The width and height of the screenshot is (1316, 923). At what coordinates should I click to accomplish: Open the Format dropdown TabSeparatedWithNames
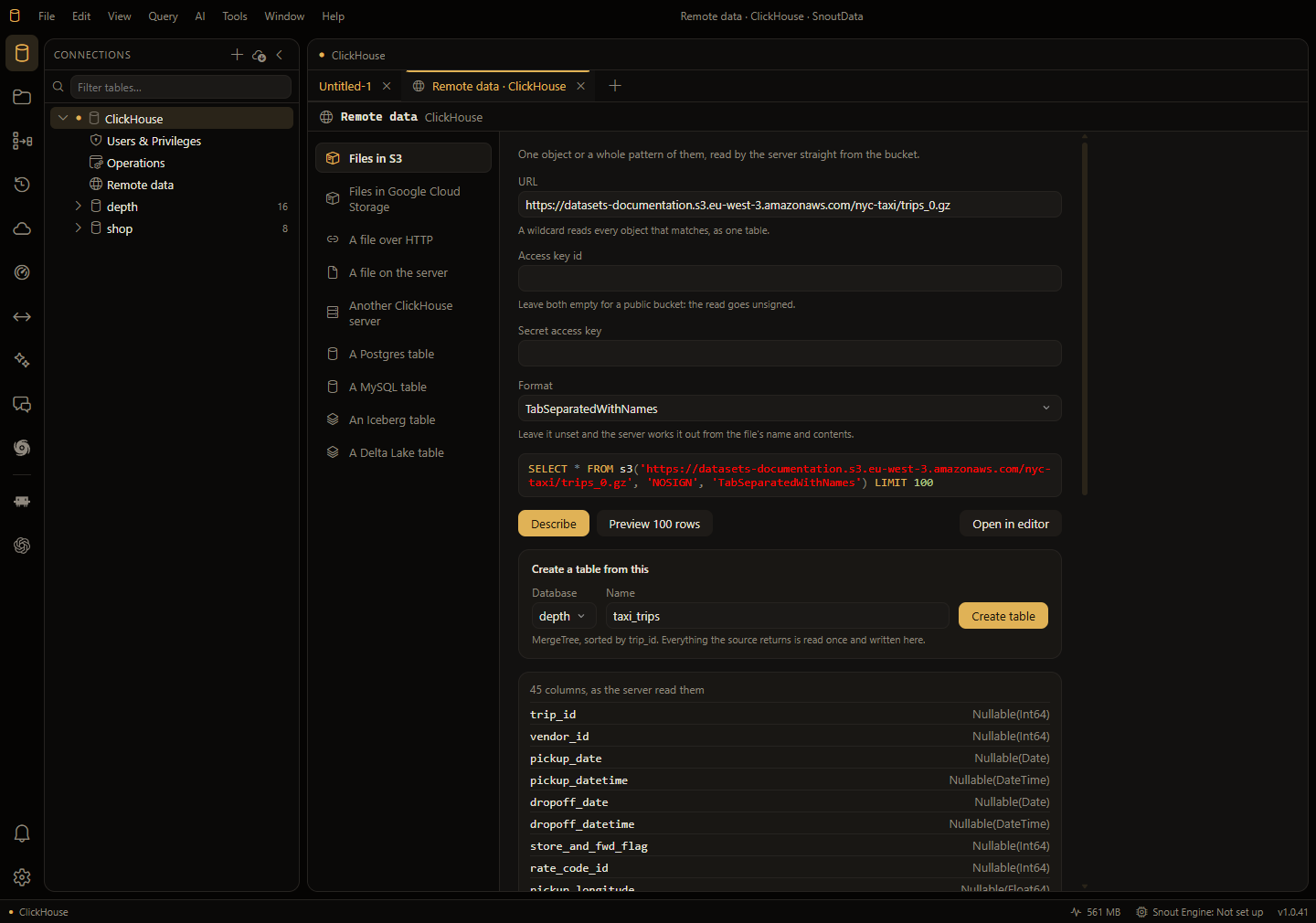[790, 408]
